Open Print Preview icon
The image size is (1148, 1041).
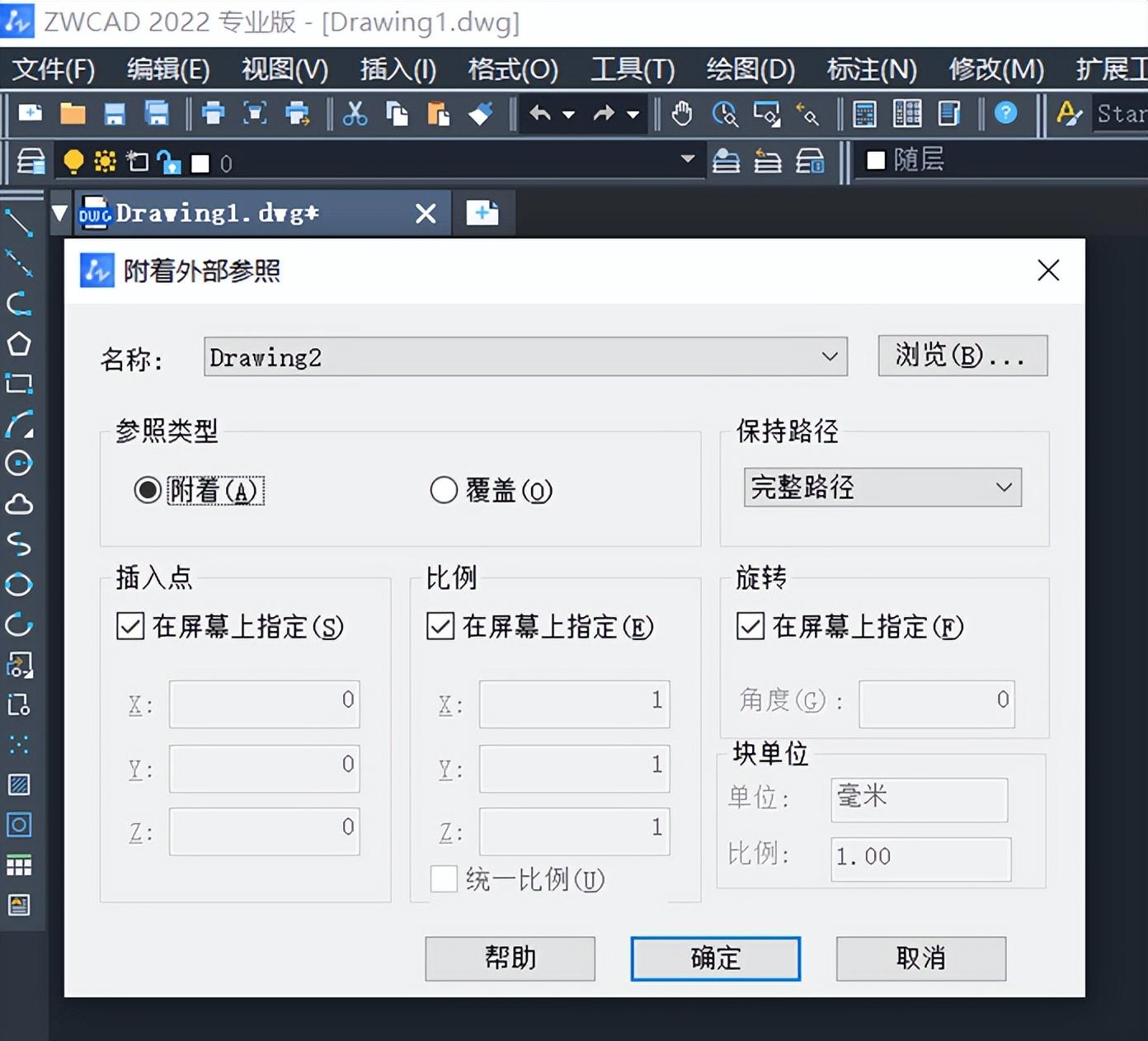pyautogui.click(x=255, y=113)
